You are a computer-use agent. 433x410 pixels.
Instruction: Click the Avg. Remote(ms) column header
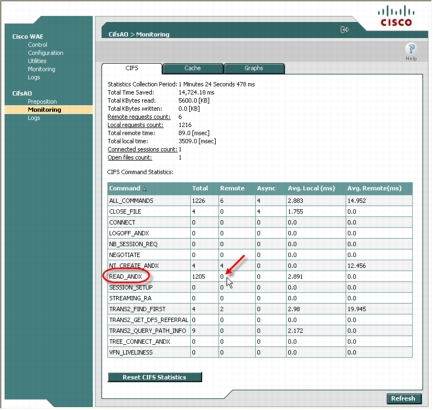pyautogui.click(x=374, y=188)
